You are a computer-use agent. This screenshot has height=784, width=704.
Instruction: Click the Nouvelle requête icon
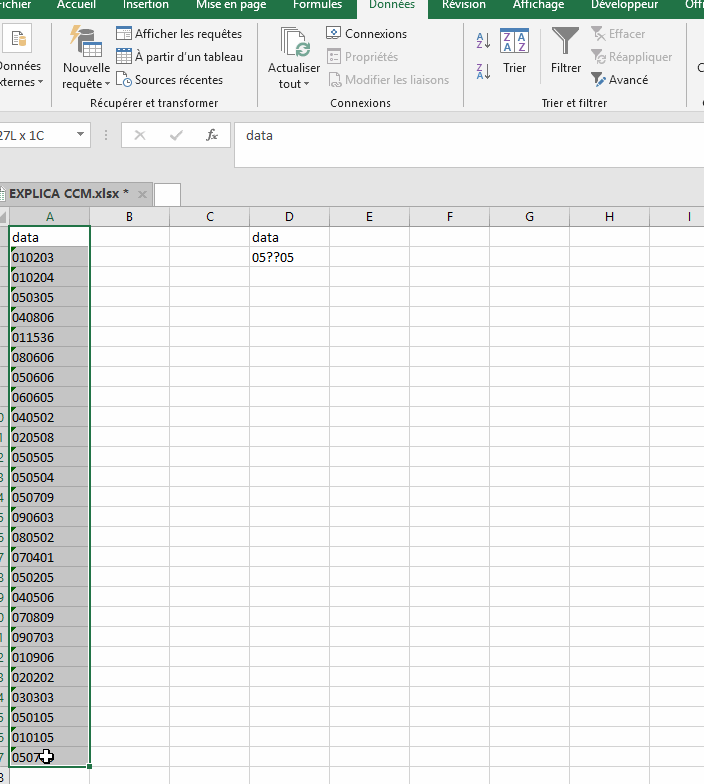86,42
